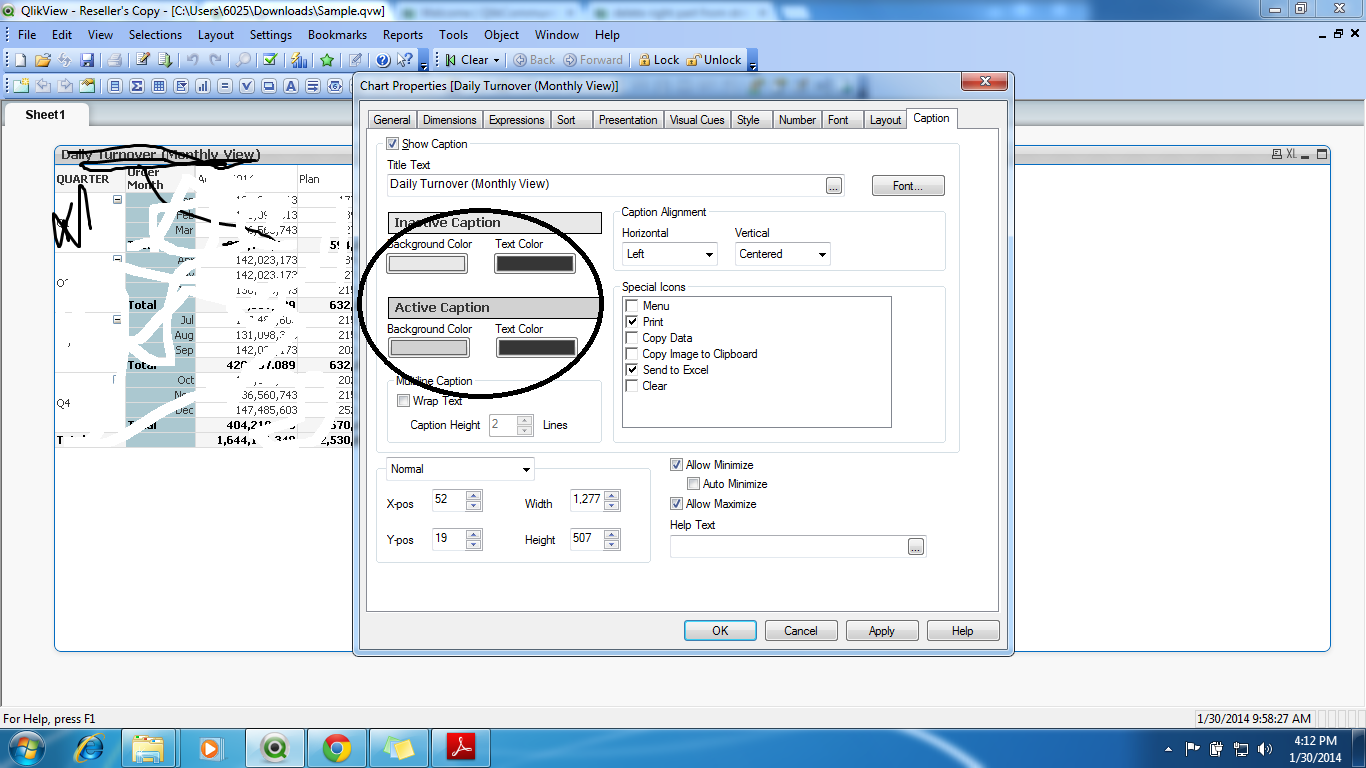Open the Selections menu
The image size is (1366, 768).
[x=155, y=35]
